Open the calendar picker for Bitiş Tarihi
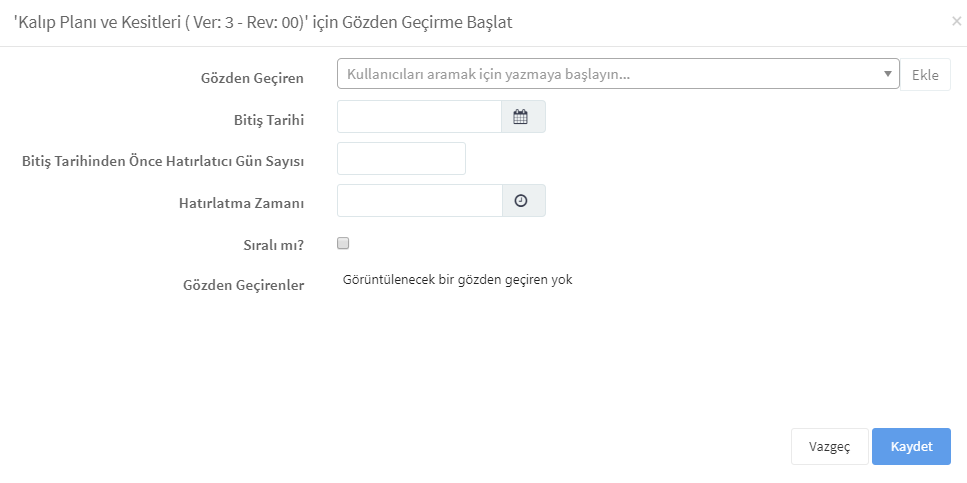 coord(523,117)
